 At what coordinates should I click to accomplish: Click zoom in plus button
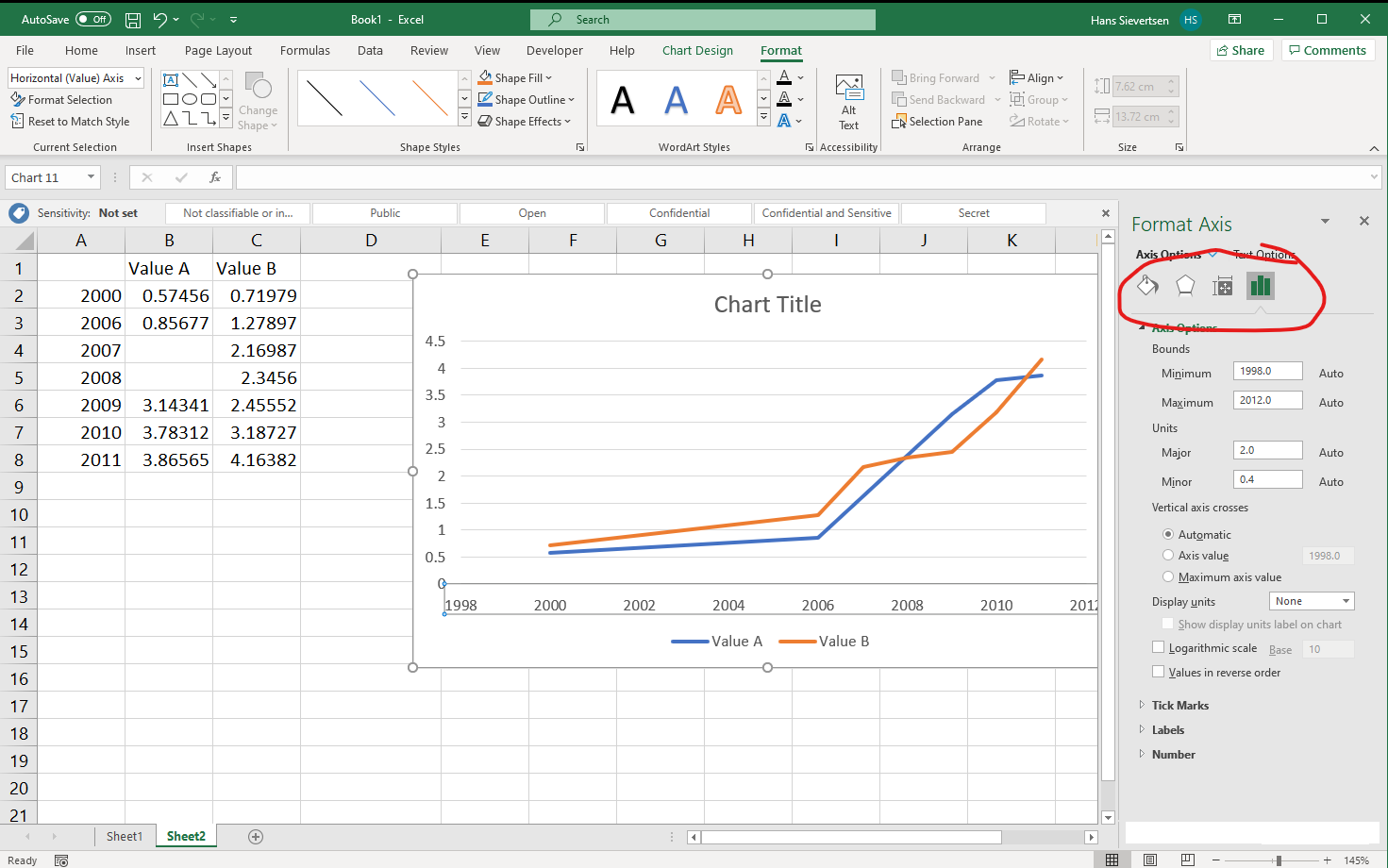[1328, 860]
